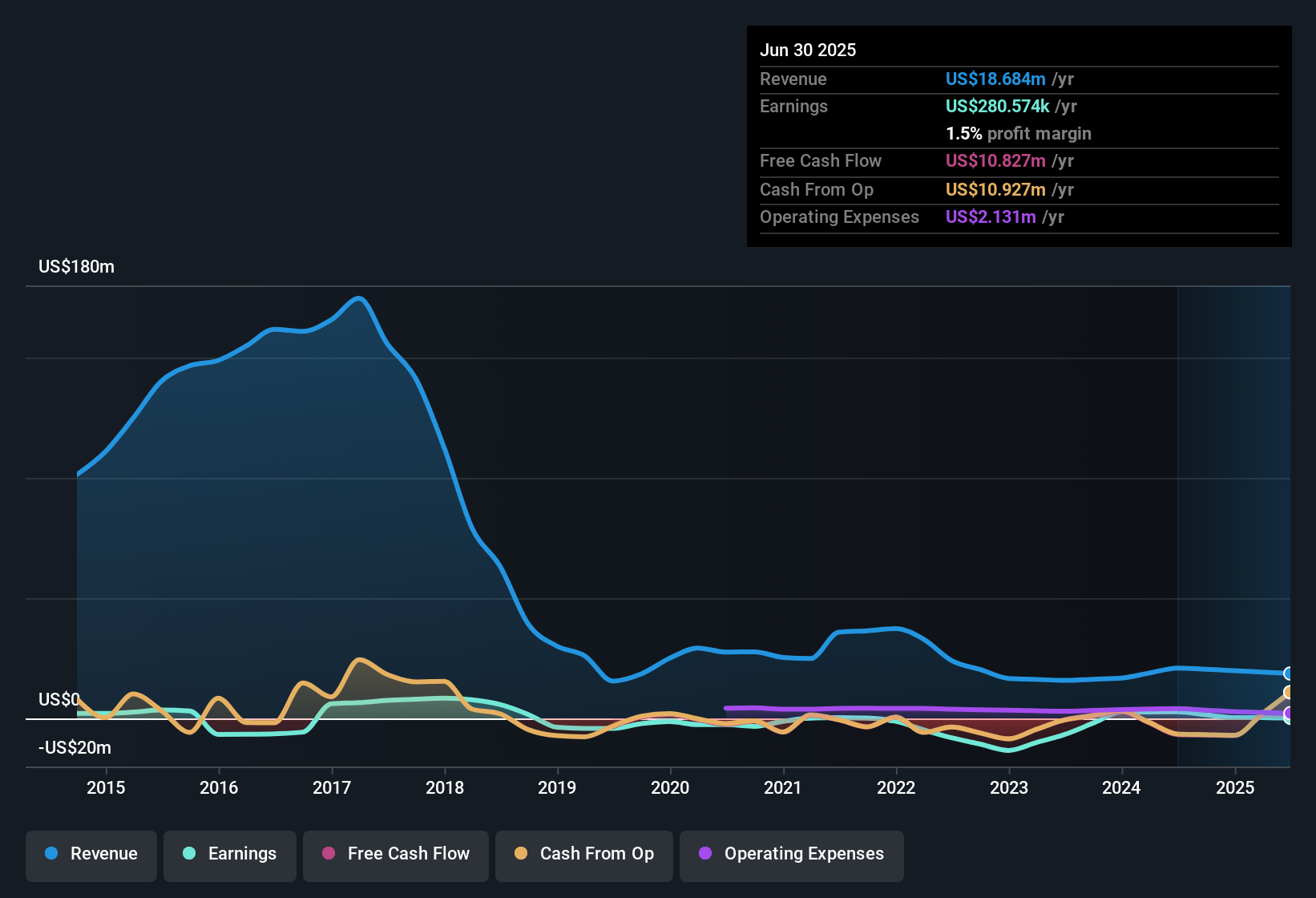Toggle the Earnings legend series
Viewport: 1316px width, 898px height.
[230, 854]
